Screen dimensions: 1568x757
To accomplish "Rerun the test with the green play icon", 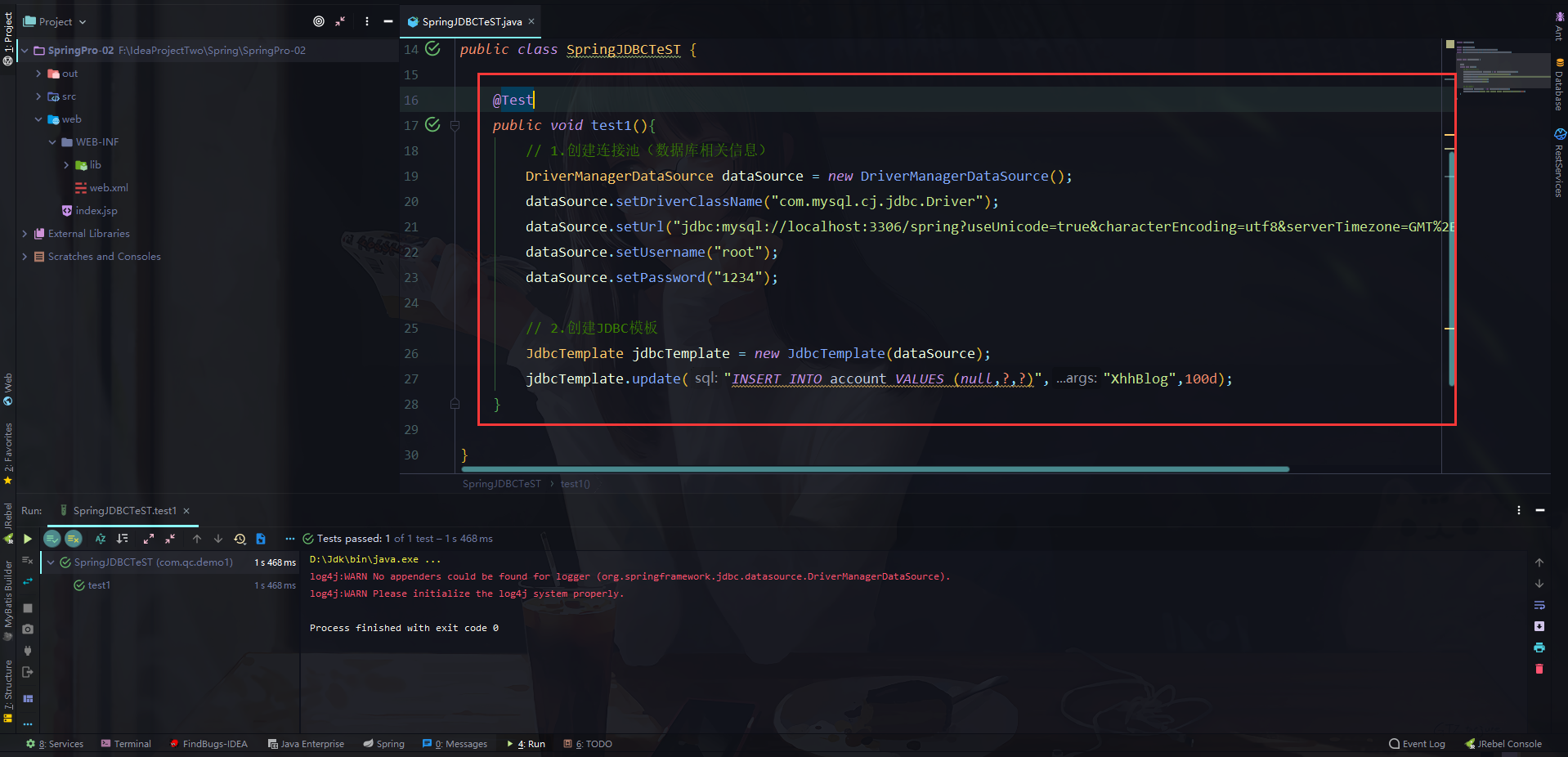I will (x=27, y=539).
